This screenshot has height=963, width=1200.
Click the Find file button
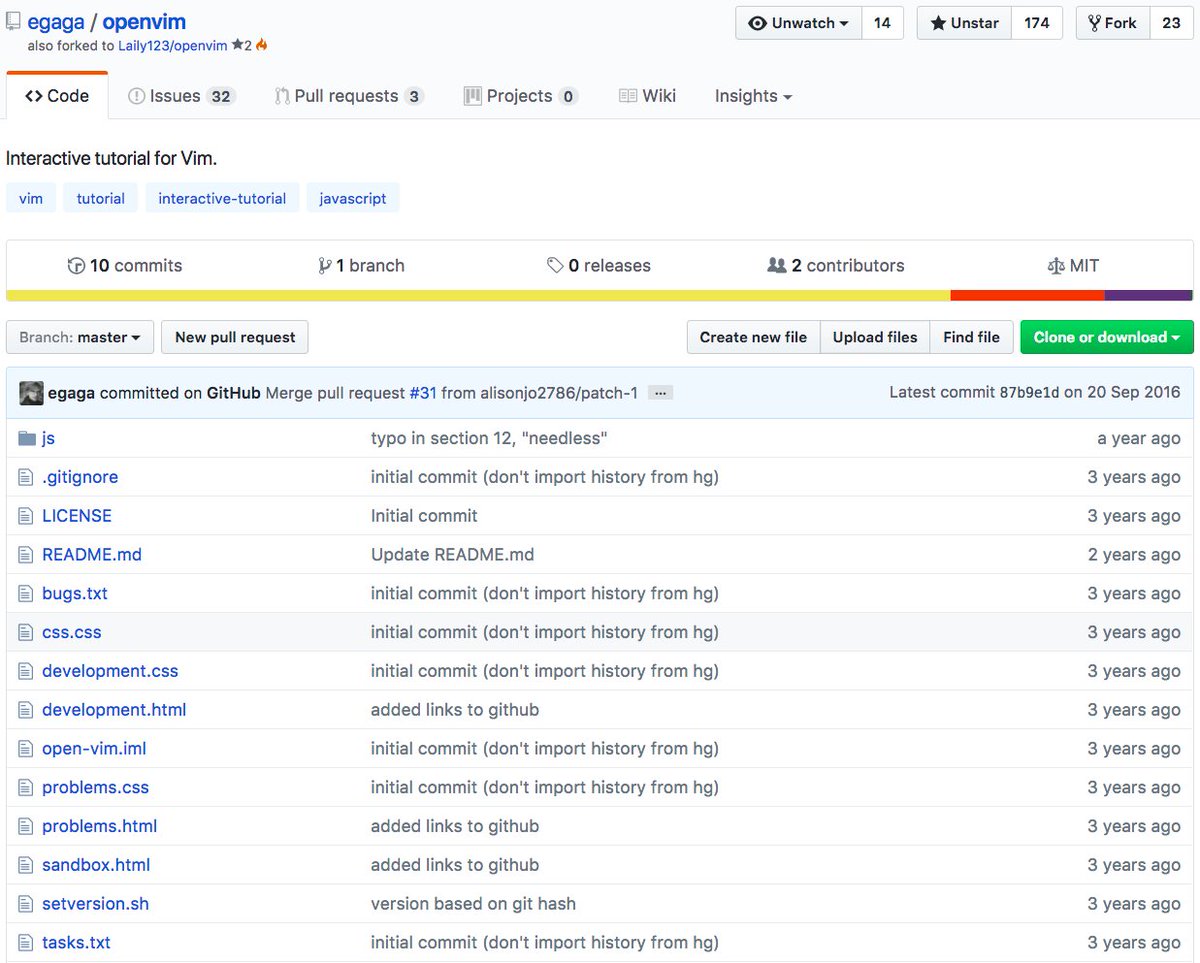click(971, 337)
